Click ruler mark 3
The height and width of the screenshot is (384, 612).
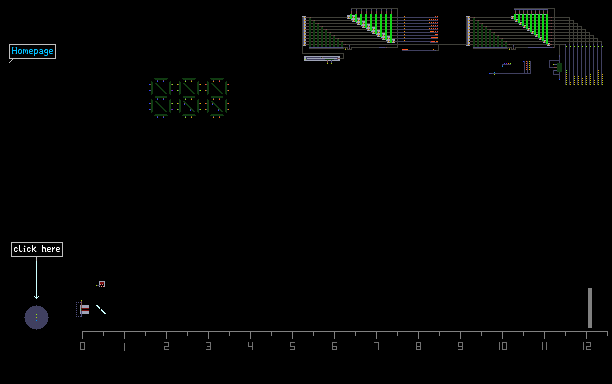[x=208, y=346]
